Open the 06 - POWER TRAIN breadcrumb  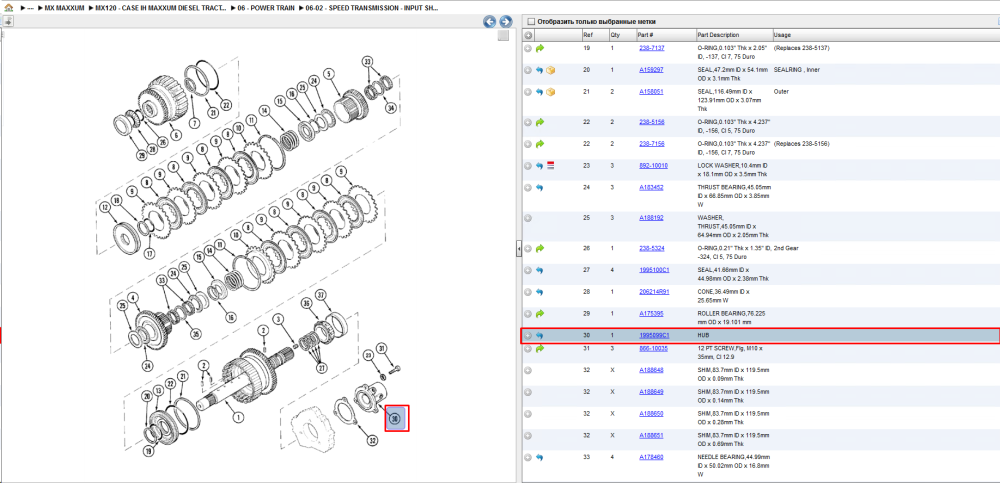coord(264,8)
